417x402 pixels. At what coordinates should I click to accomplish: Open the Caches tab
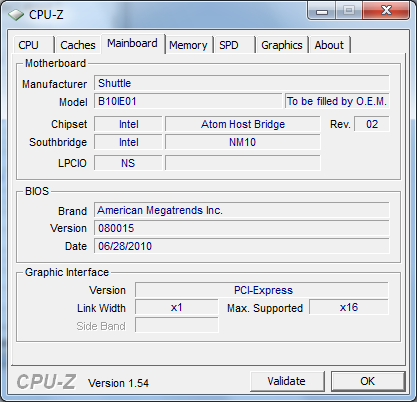pos(78,45)
